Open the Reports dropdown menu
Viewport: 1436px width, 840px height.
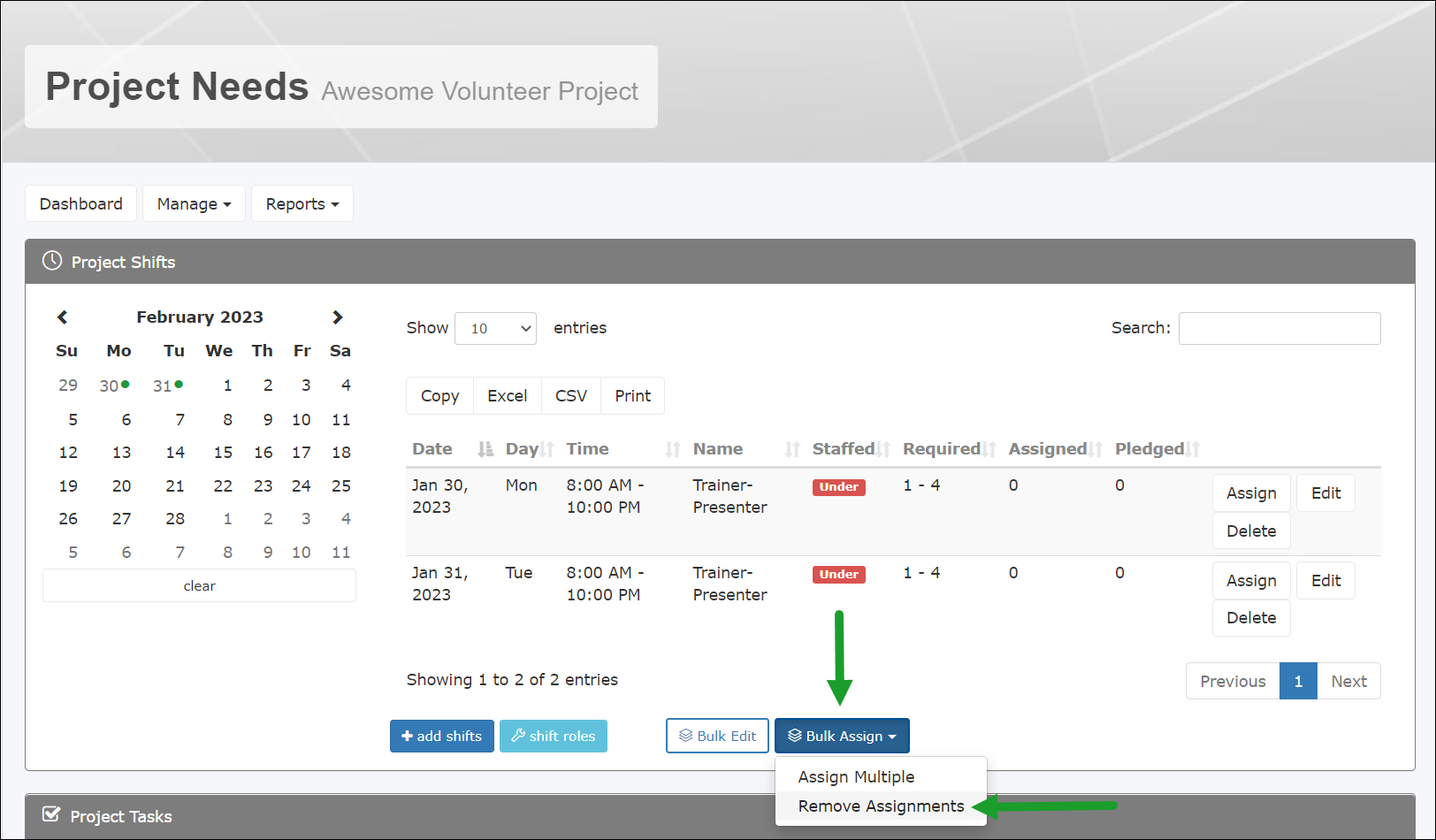(302, 203)
